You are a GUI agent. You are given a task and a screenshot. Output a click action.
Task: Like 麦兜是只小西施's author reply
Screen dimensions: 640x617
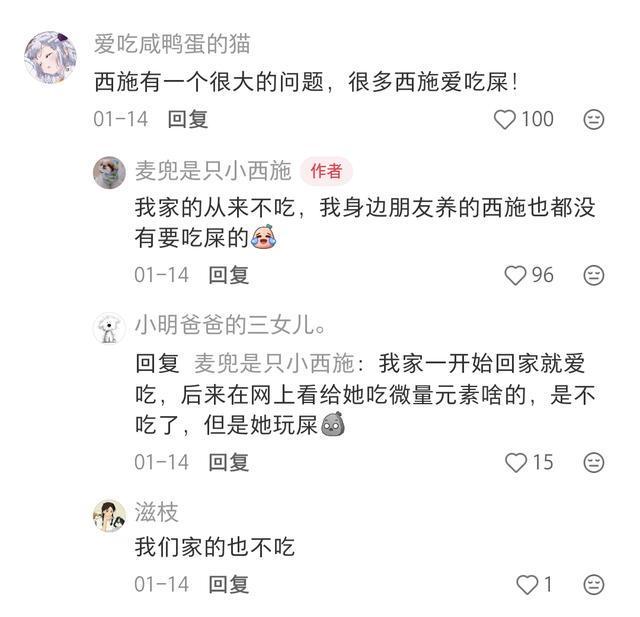click(515, 274)
